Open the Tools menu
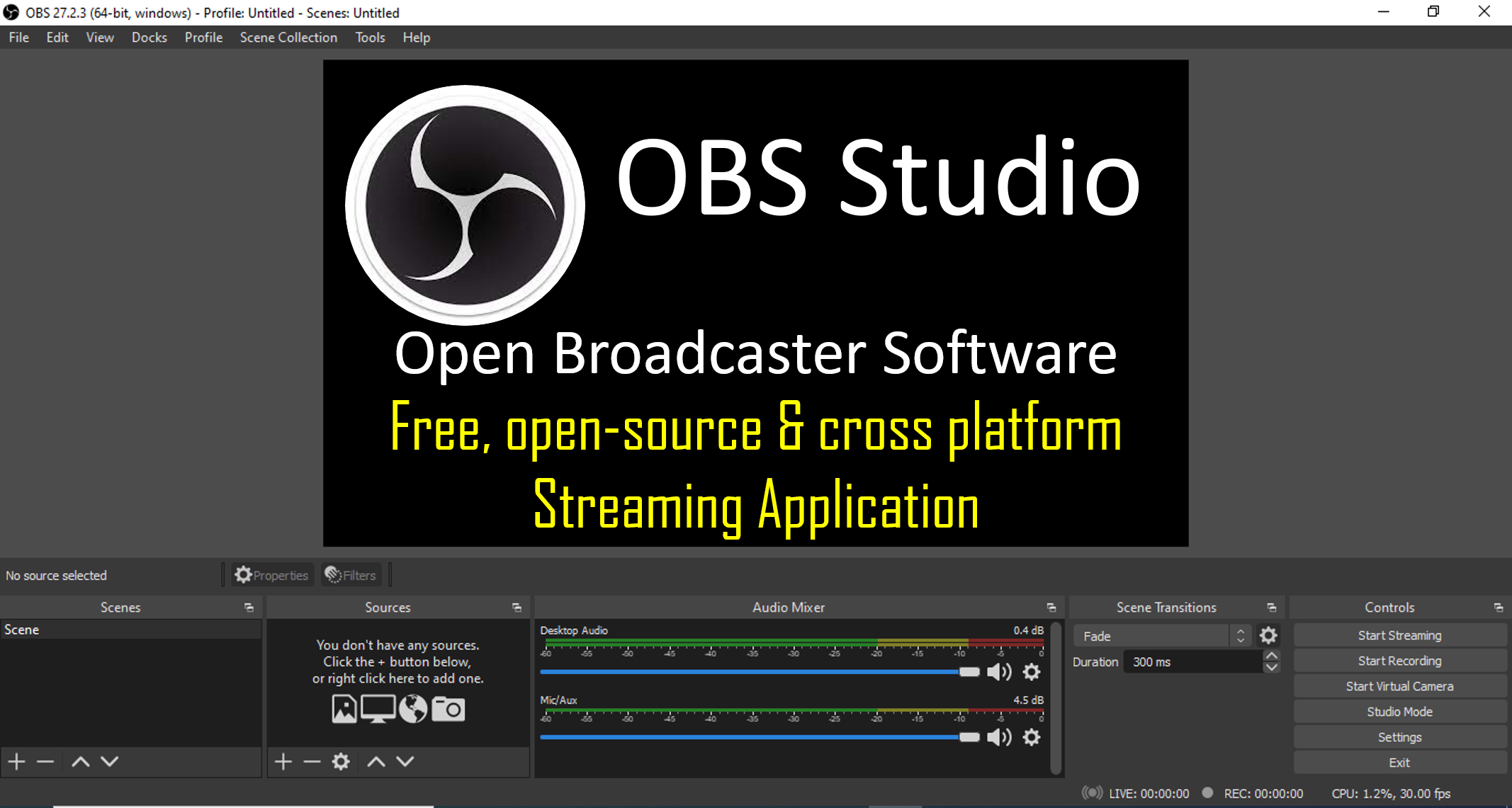1512x808 pixels. coord(370,37)
